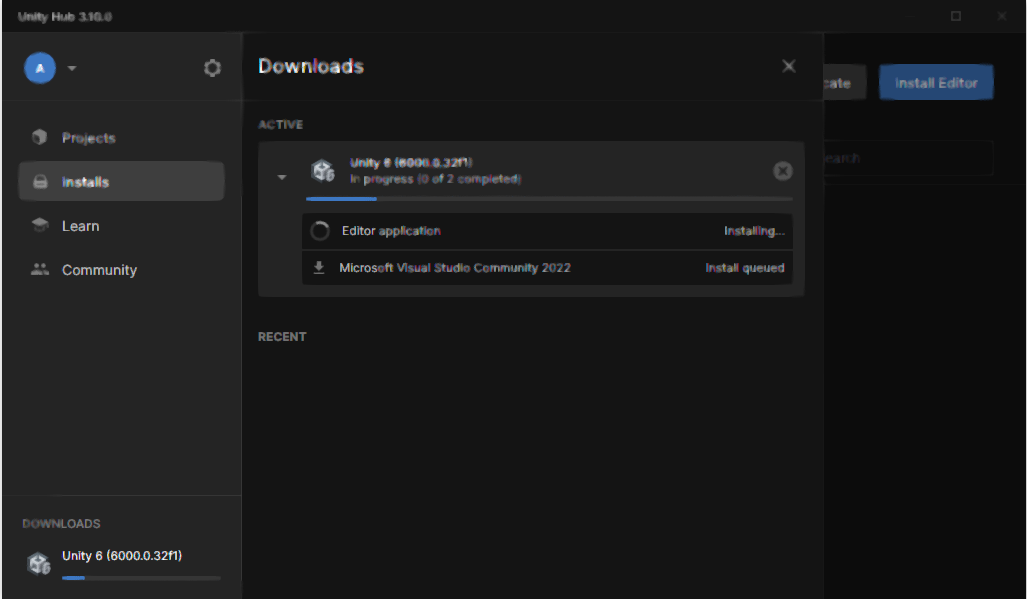Click the Learn graduation cap icon
The width and height of the screenshot is (1027, 599).
point(40,225)
